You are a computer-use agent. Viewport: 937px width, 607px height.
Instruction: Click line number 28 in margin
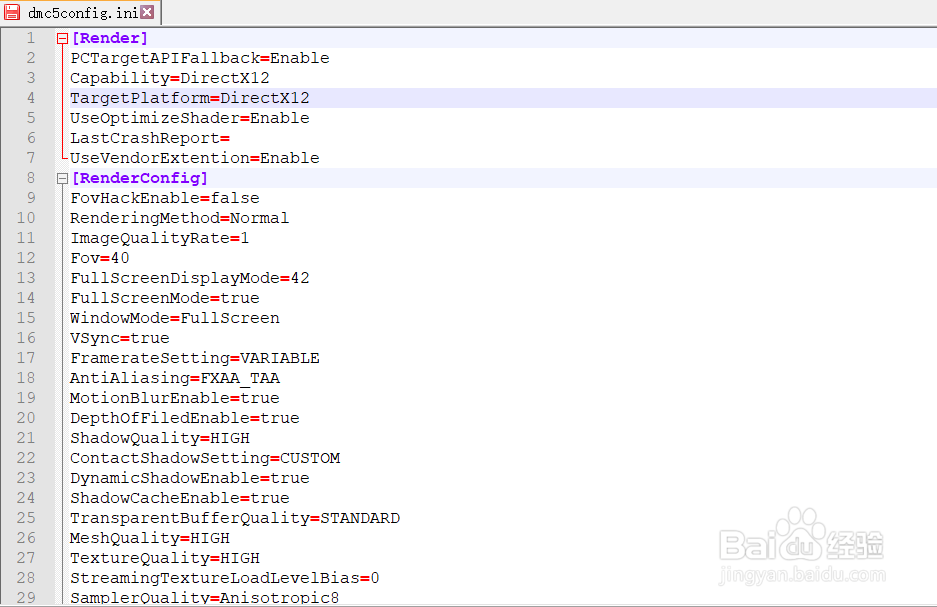(26, 578)
